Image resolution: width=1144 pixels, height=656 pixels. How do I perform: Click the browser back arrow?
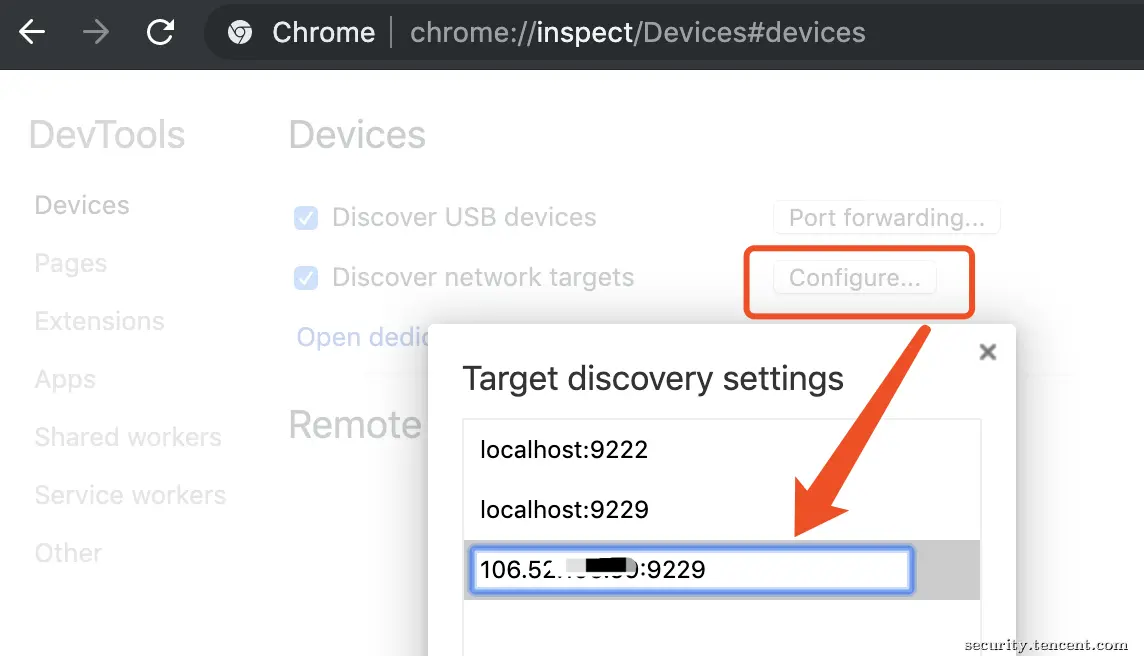coord(32,32)
